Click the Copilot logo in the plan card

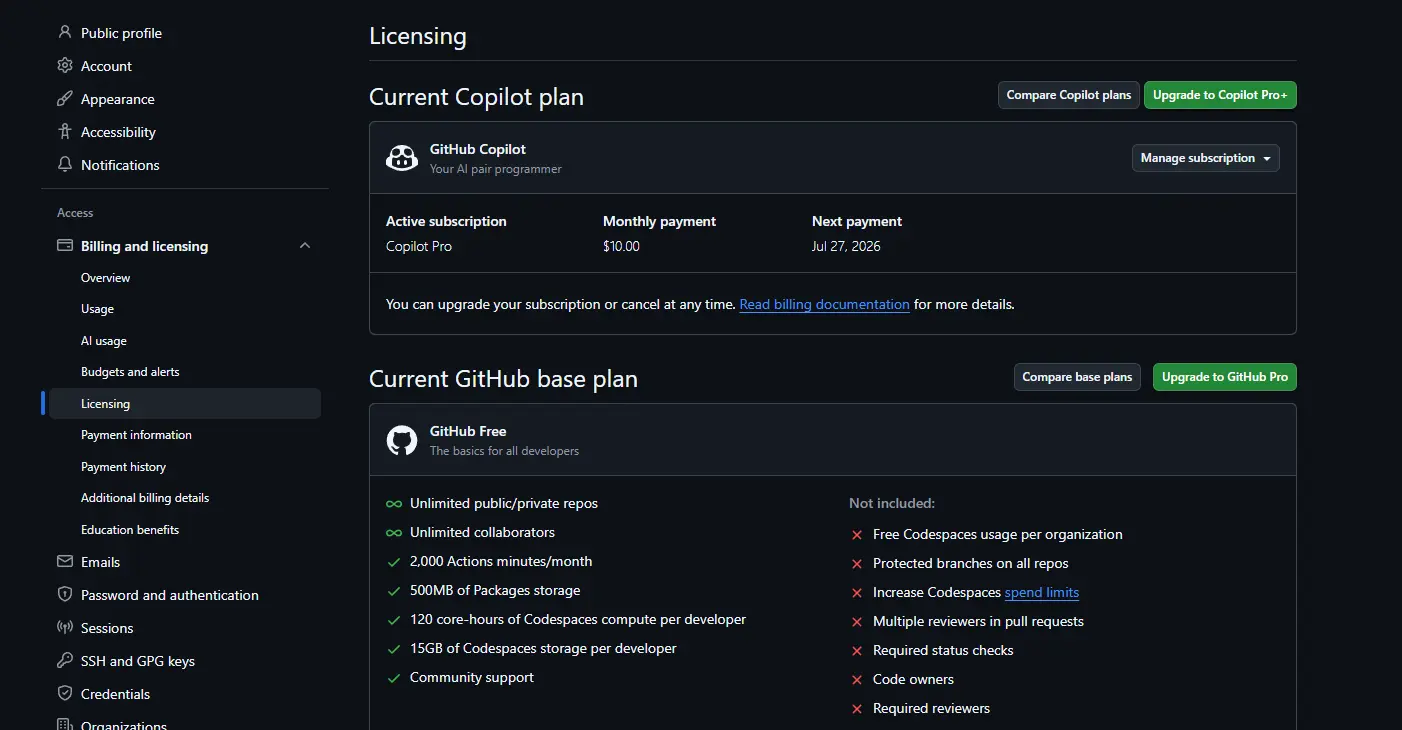402,158
